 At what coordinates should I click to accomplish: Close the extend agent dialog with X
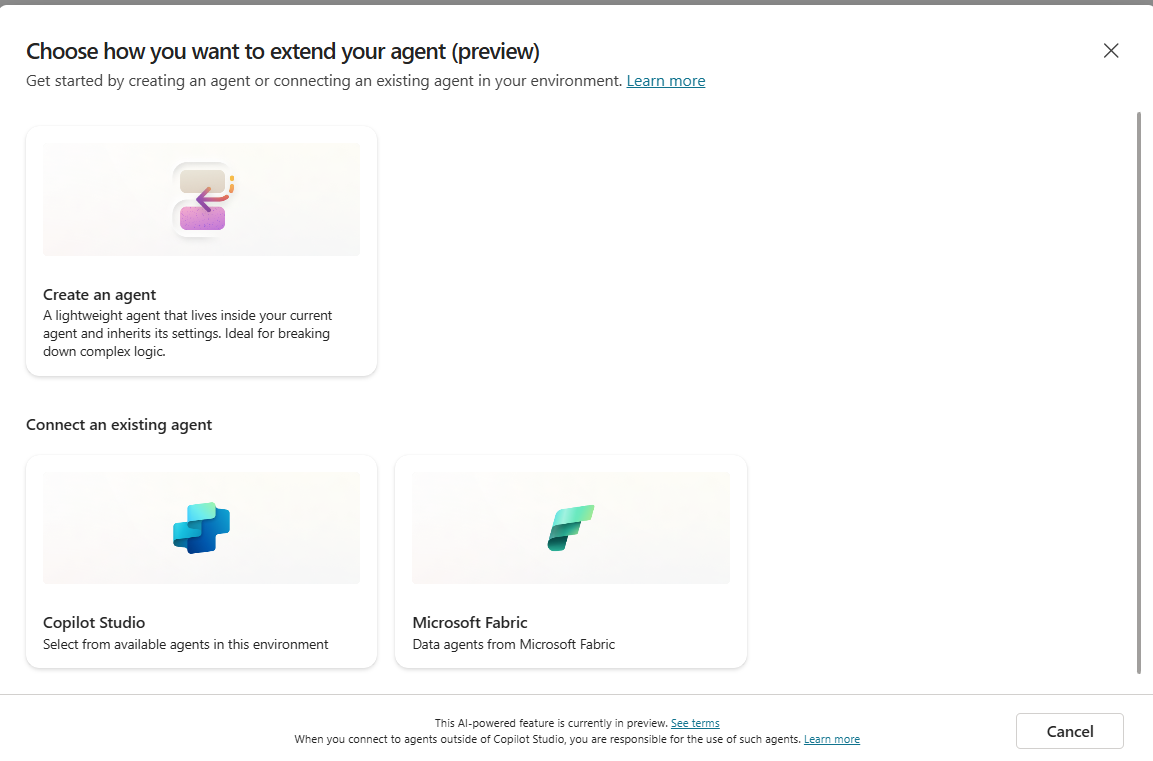click(x=1111, y=51)
